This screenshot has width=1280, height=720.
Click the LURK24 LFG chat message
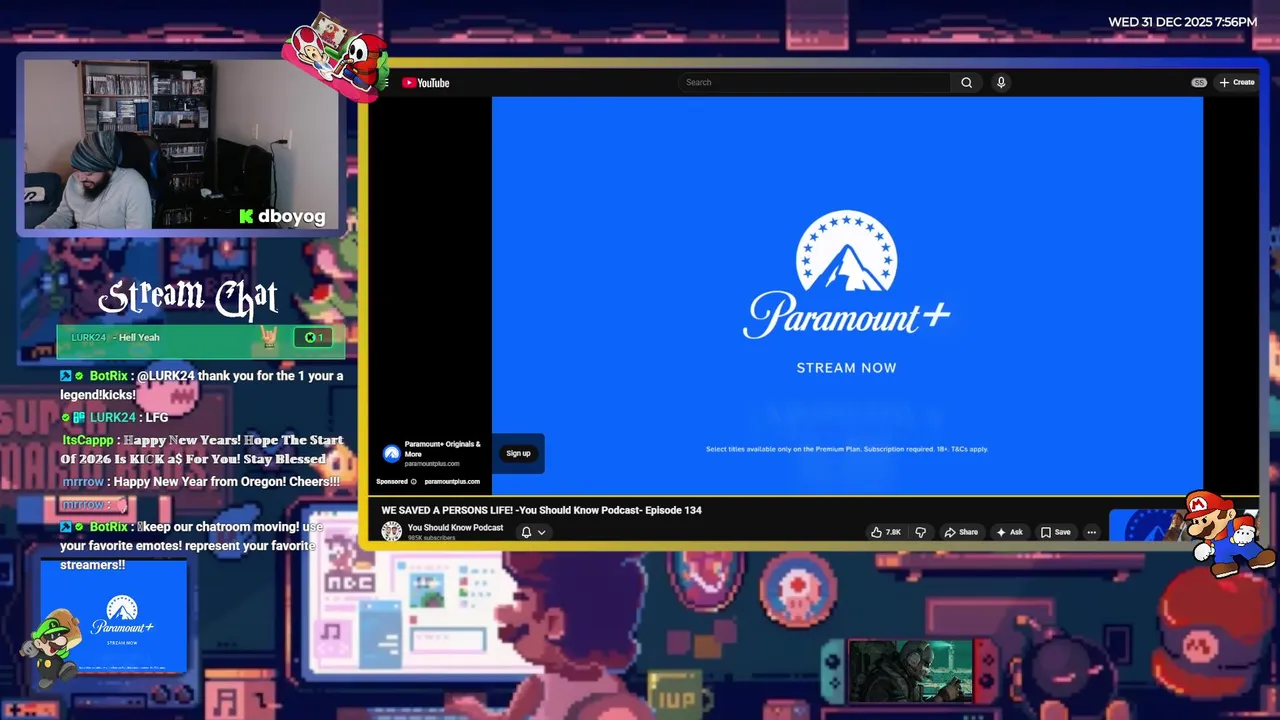coord(115,417)
